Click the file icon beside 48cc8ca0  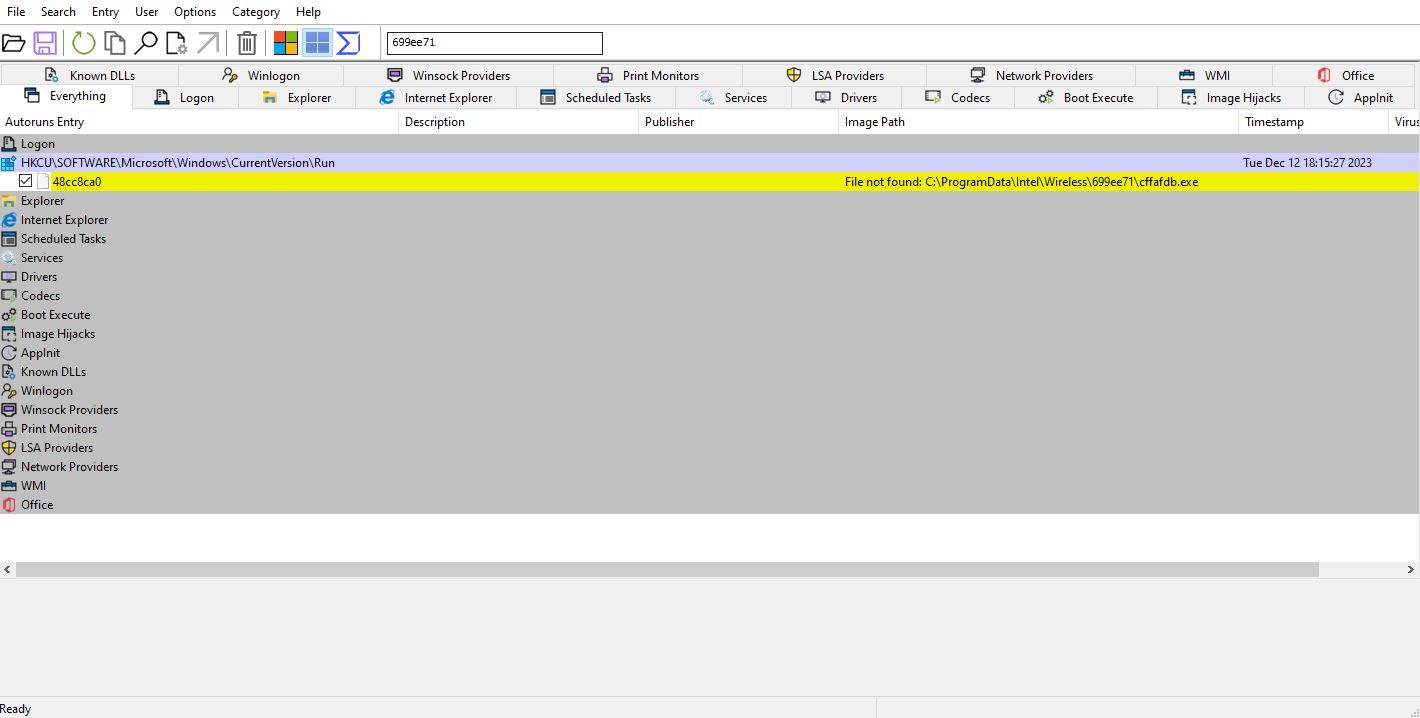click(43, 181)
